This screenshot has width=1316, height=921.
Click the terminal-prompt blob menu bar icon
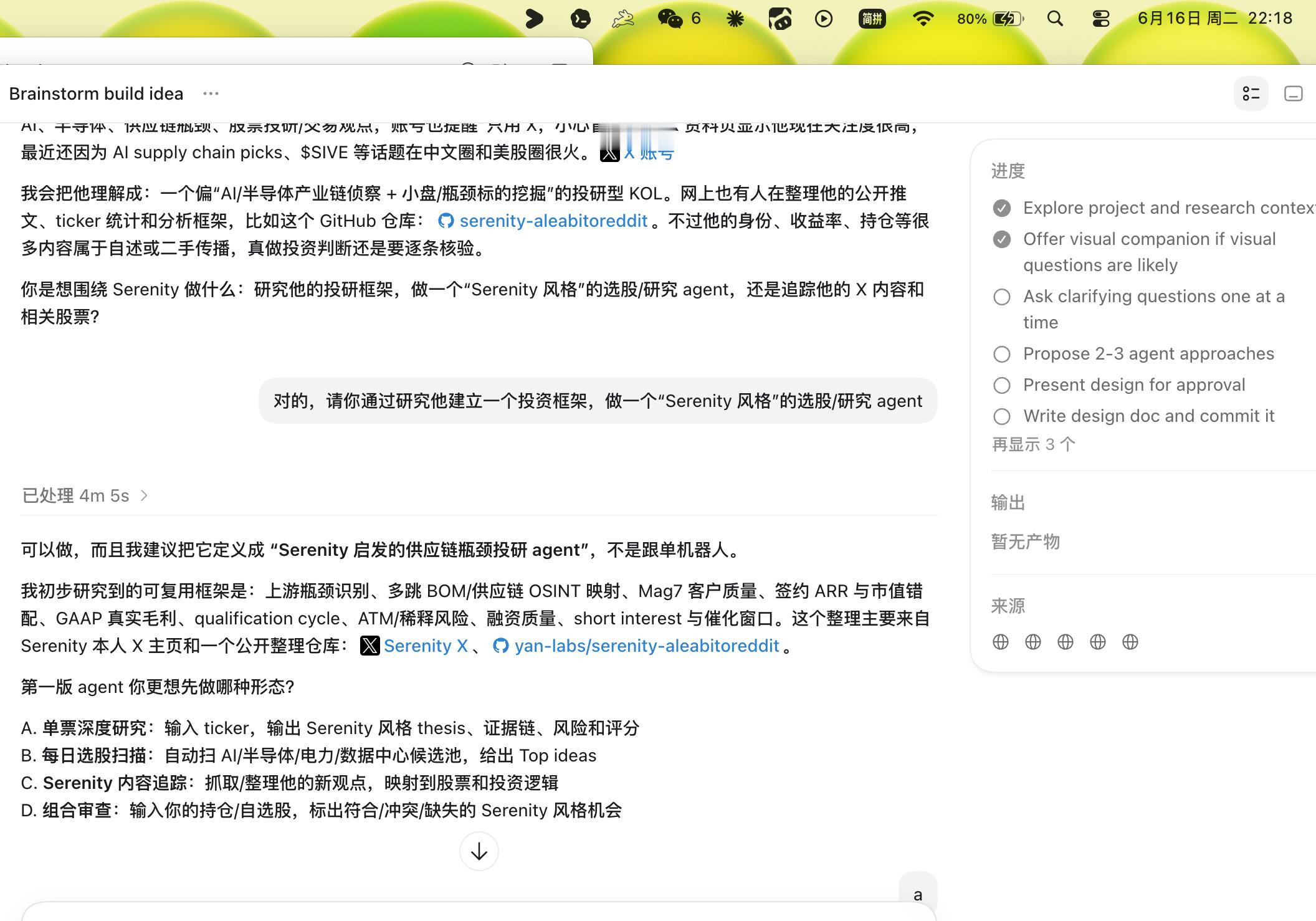(580, 19)
